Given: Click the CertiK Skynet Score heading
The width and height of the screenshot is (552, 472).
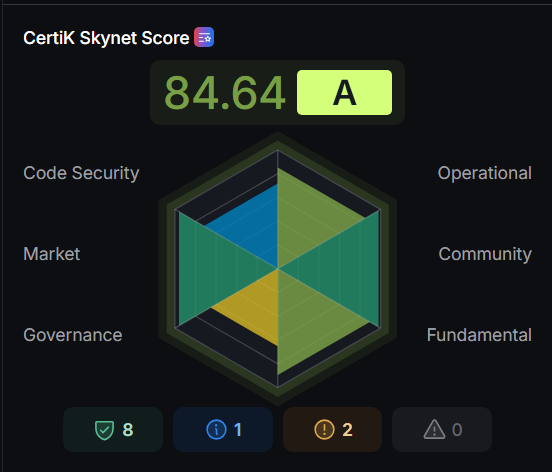Looking at the screenshot, I should click(x=106, y=38).
